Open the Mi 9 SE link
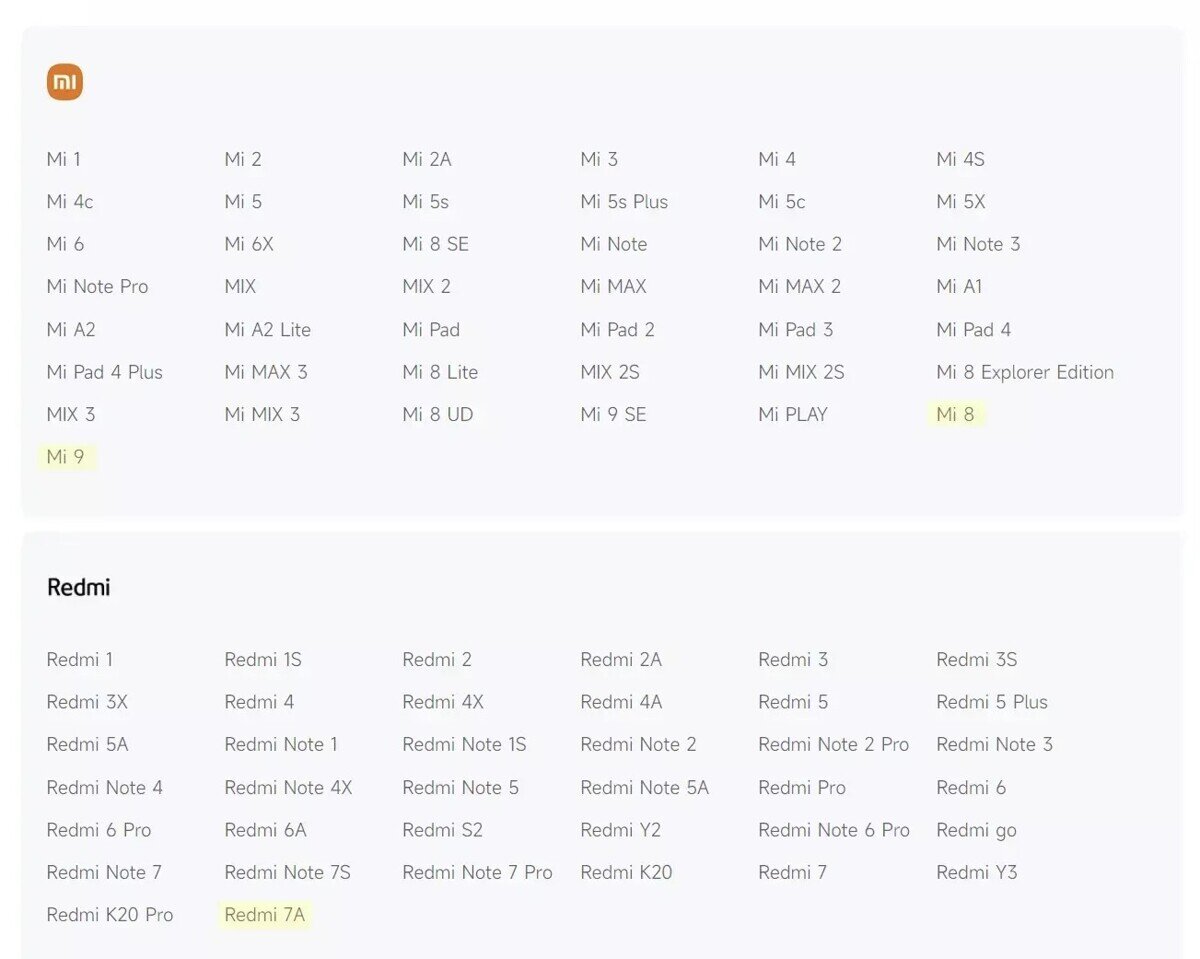The height and width of the screenshot is (959, 1200). point(614,414)
